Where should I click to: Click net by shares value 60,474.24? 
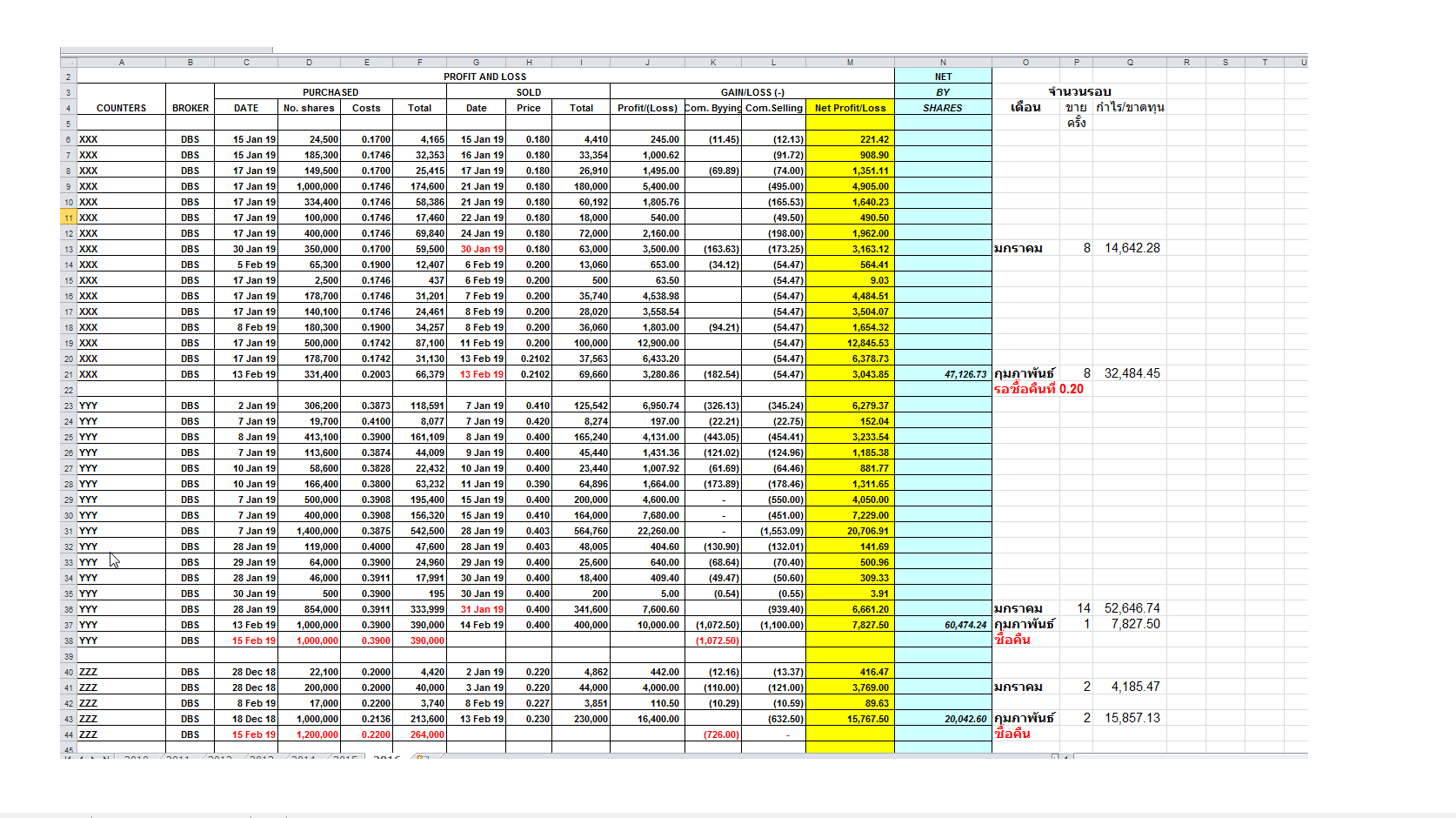pos(965,625)
